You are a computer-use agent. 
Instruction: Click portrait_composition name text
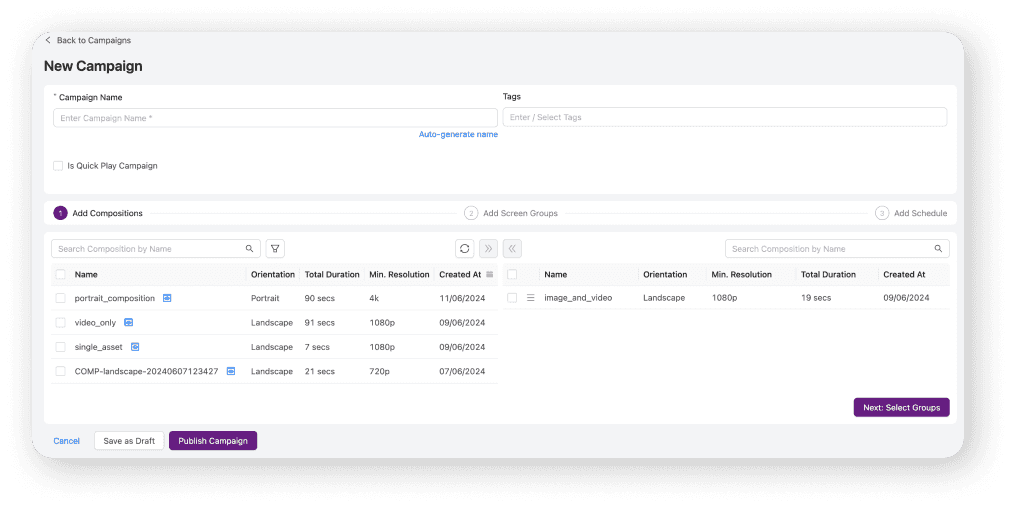[x=115, y=298]
